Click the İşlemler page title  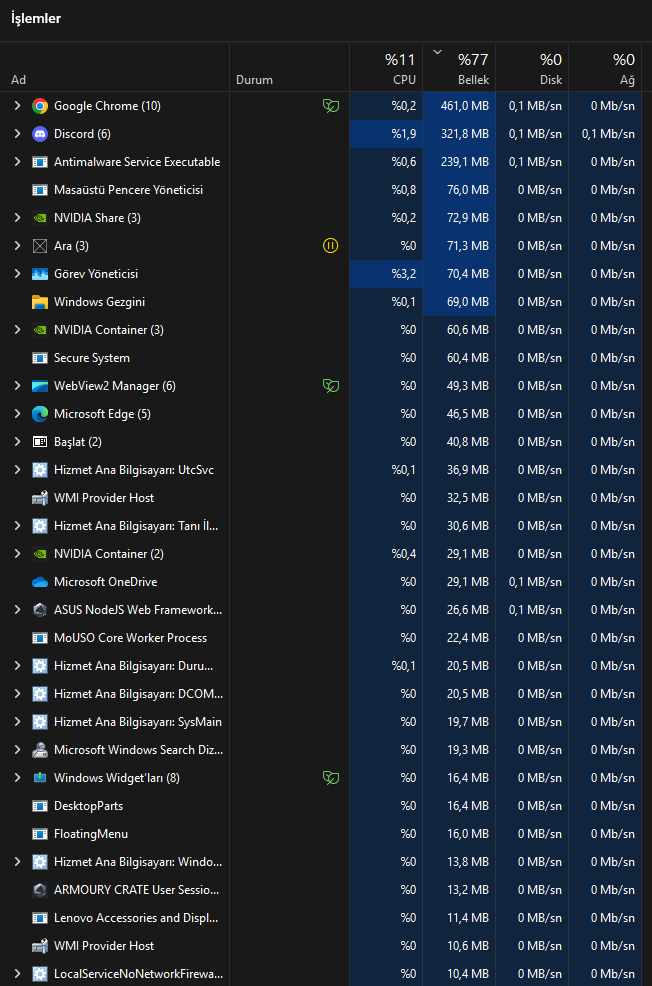[36, 19]
